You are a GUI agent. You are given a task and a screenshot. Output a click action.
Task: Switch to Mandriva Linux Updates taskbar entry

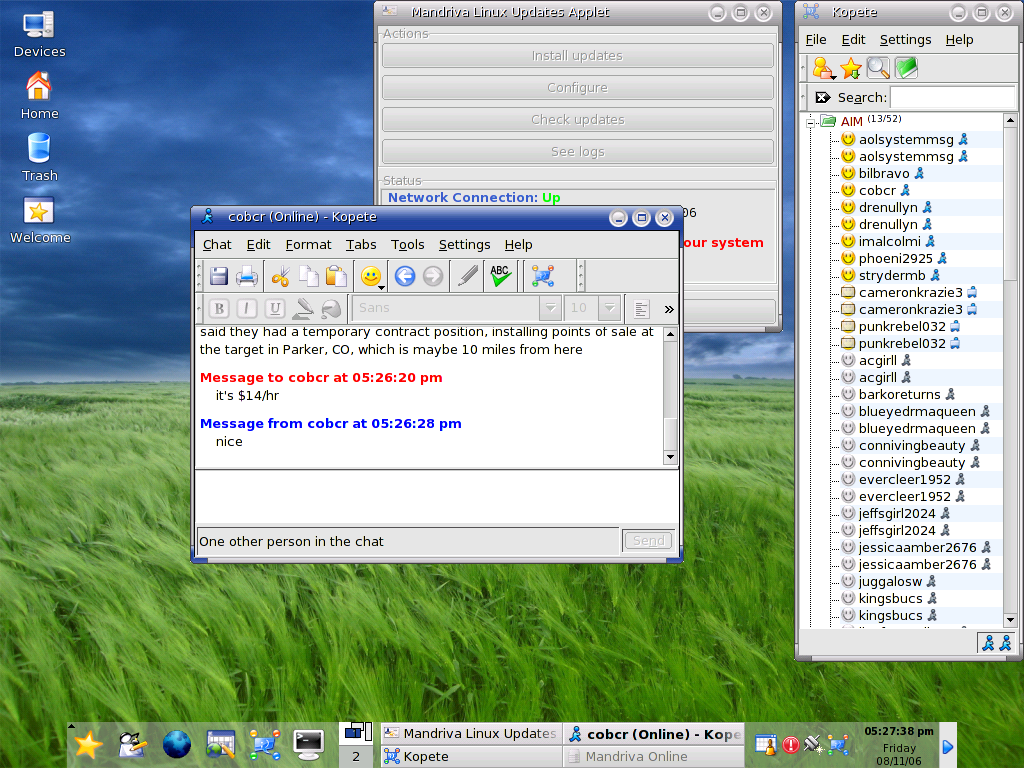coord(471,733)
